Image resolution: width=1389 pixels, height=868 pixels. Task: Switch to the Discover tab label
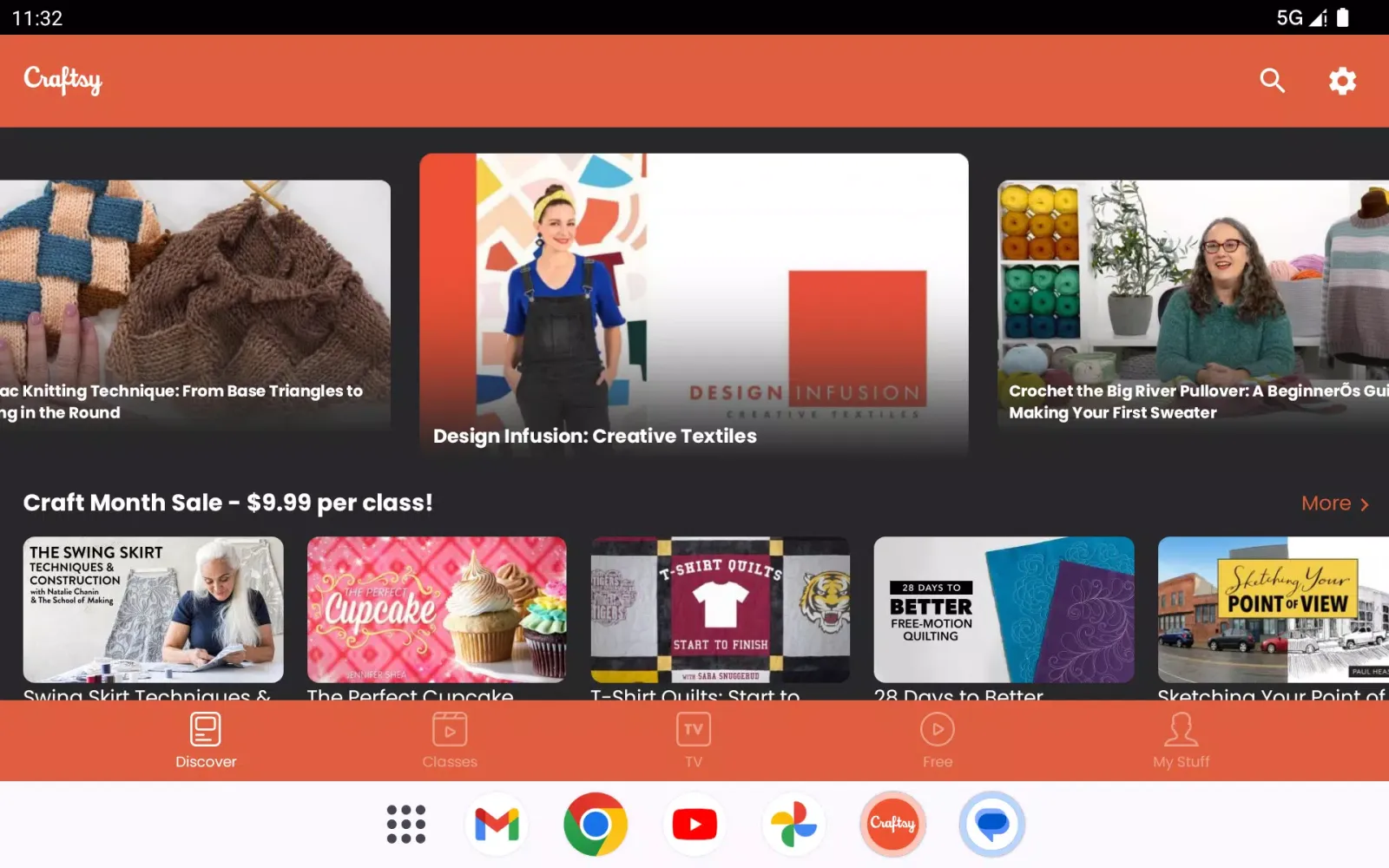[x=206, y=762]
